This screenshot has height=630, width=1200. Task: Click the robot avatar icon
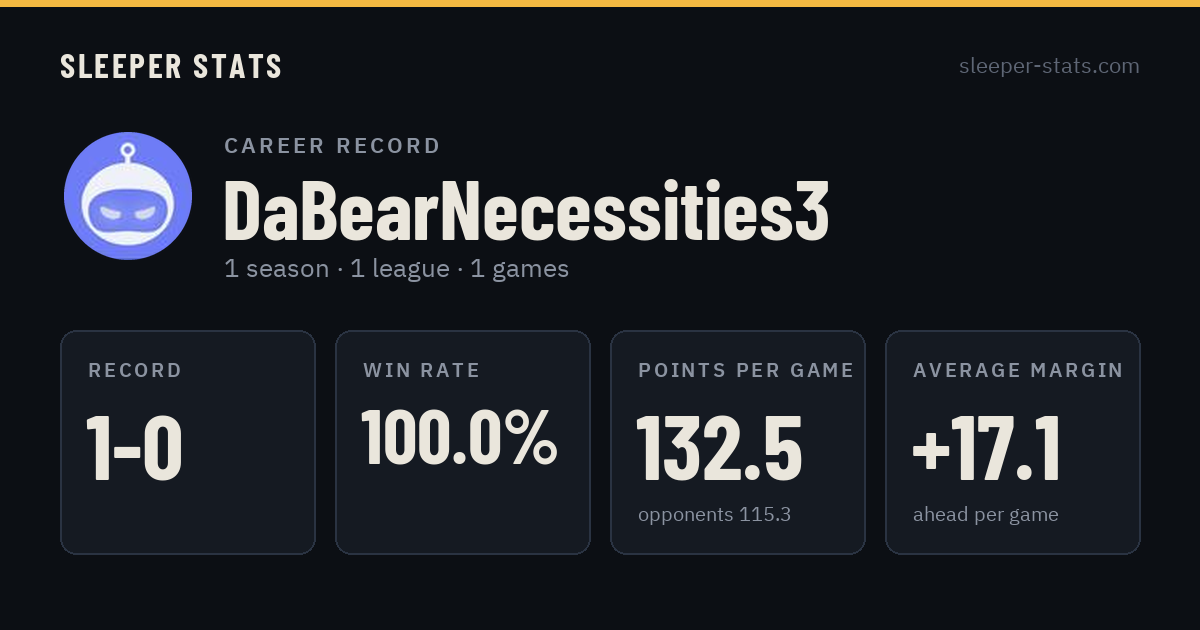point(128,196)
